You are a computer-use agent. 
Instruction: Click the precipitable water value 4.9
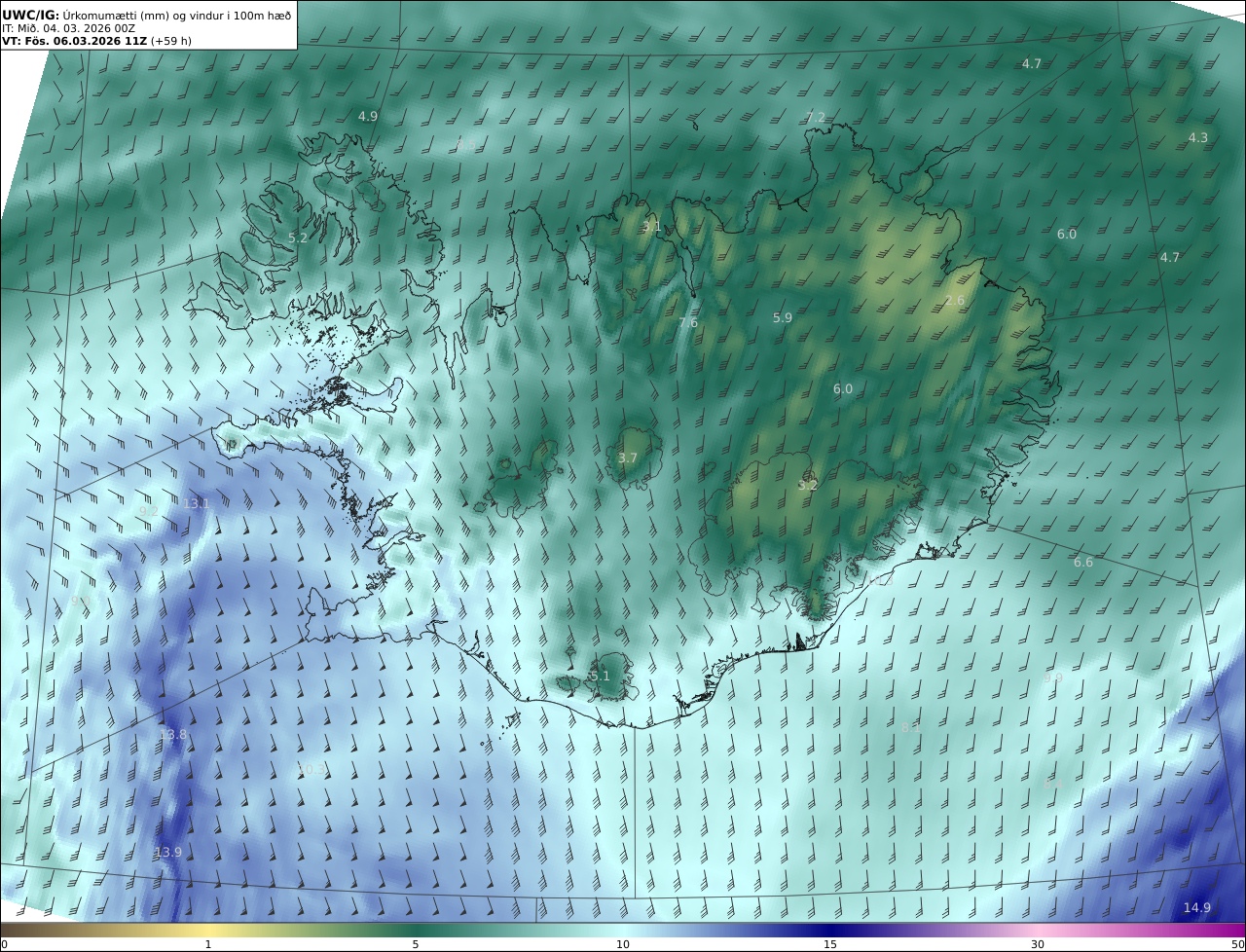[368, 116]
